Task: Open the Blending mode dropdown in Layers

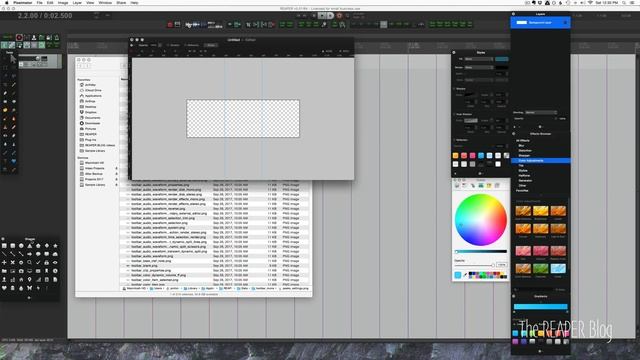Action: point(541,112)
